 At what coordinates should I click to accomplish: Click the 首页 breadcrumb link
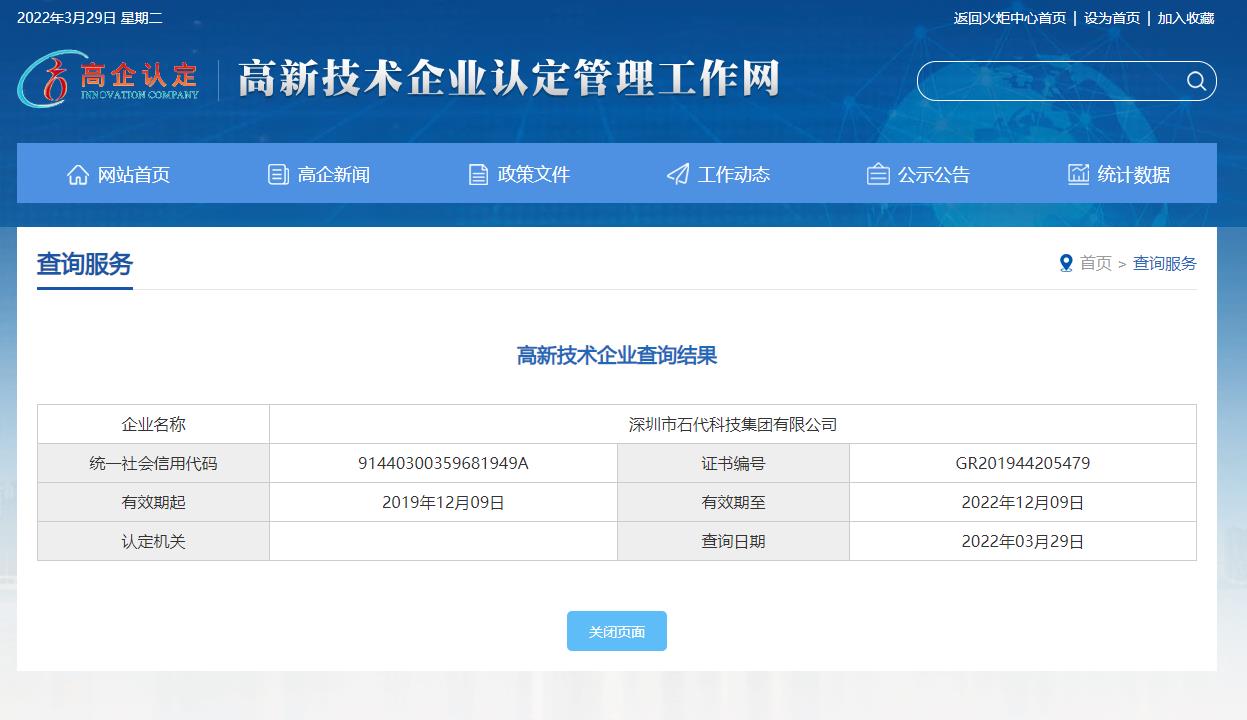click(1095, 263)
